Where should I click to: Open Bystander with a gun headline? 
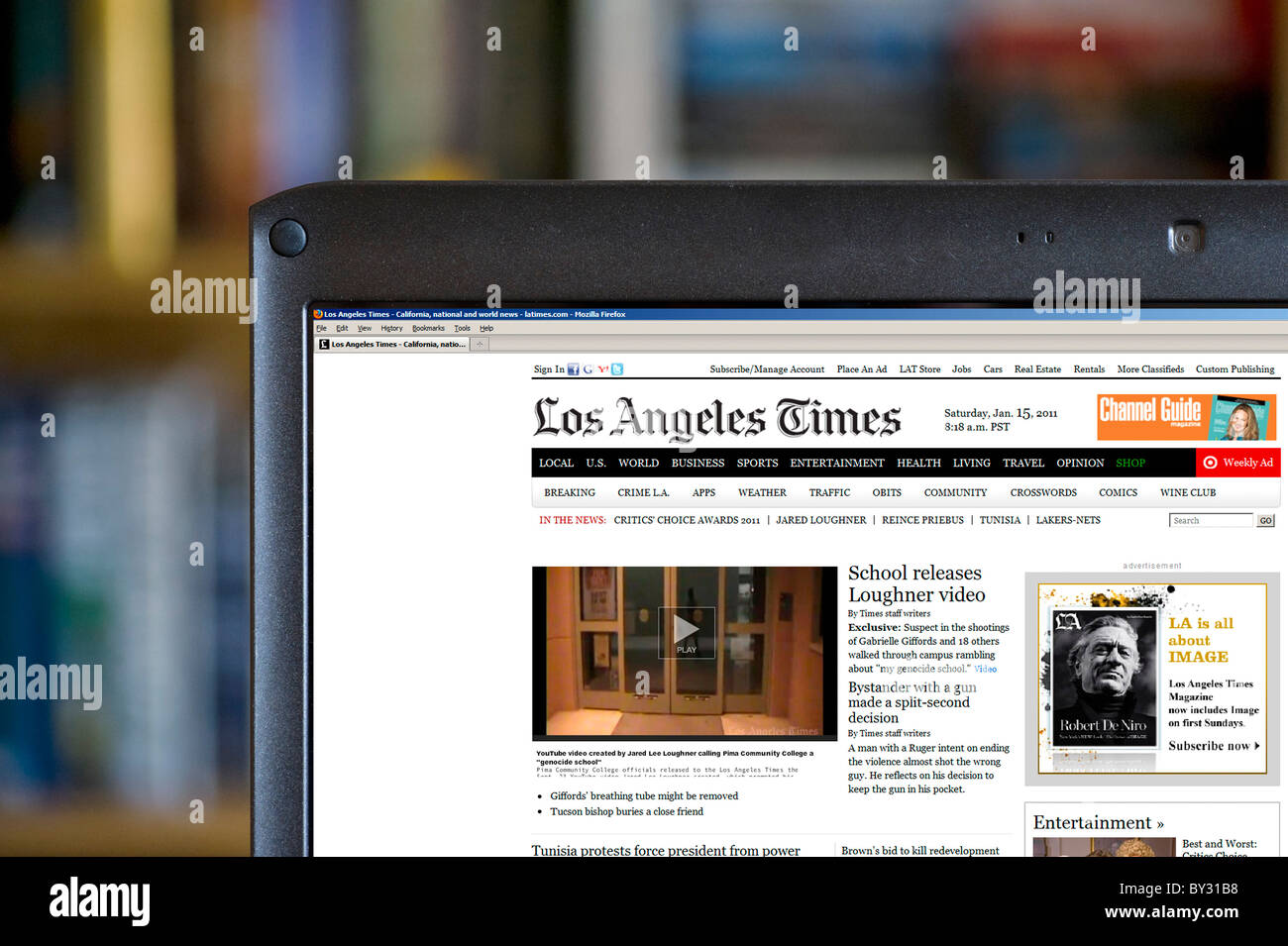(912, 702)
